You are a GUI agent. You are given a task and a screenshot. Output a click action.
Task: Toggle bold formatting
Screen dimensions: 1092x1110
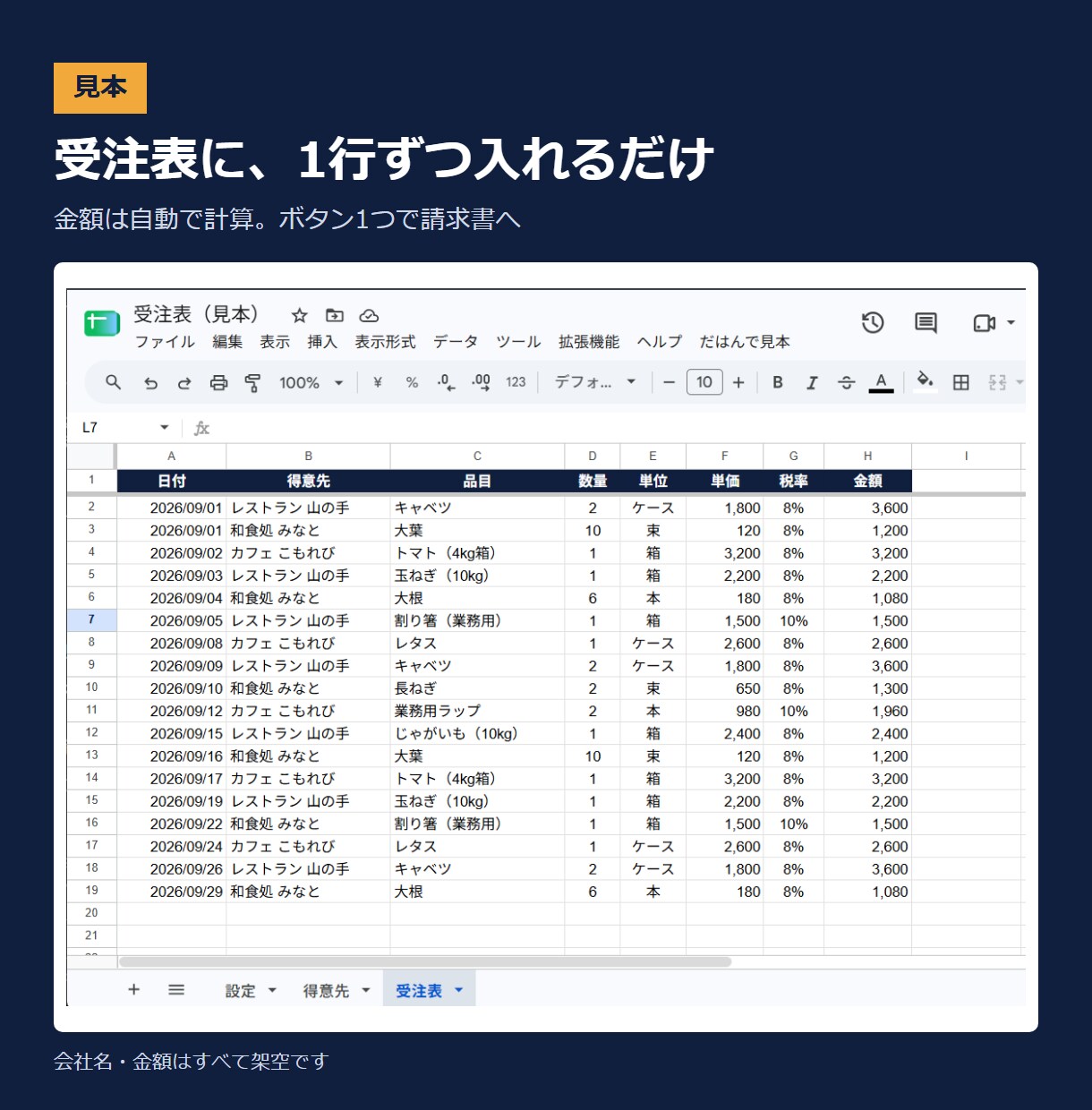click(x=778, y=382)
